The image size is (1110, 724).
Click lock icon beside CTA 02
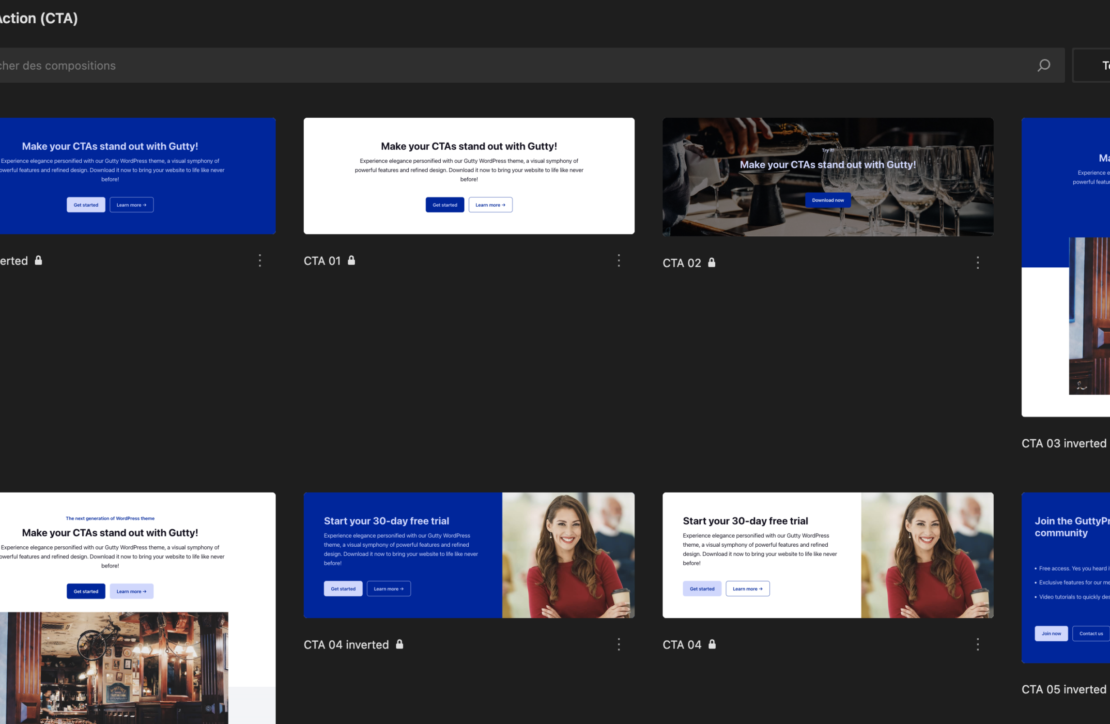pos(711,263)
